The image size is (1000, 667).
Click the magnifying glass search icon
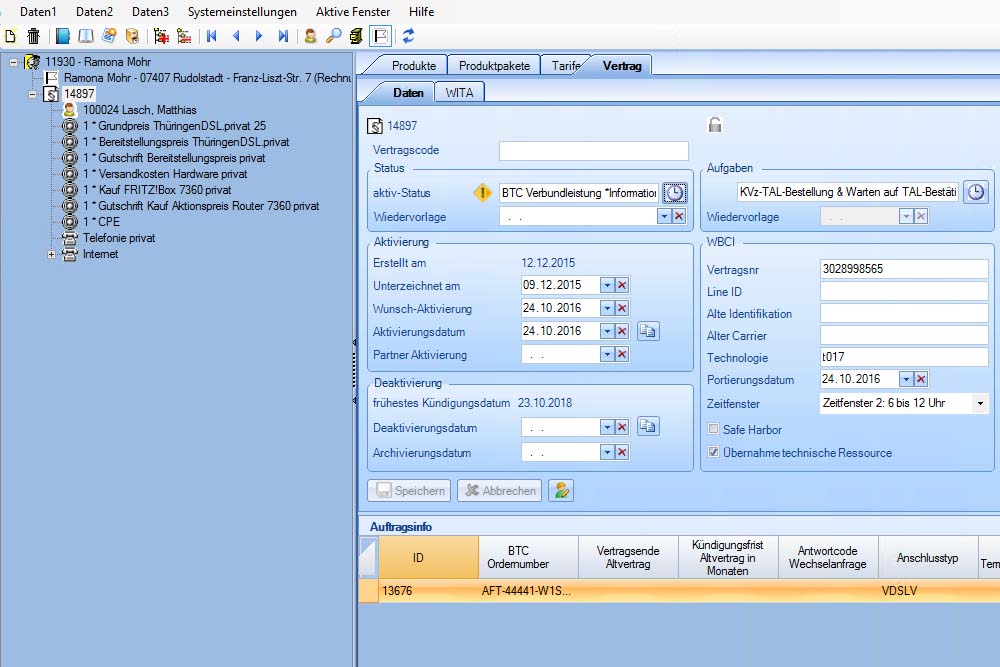[x=334, y=36]
